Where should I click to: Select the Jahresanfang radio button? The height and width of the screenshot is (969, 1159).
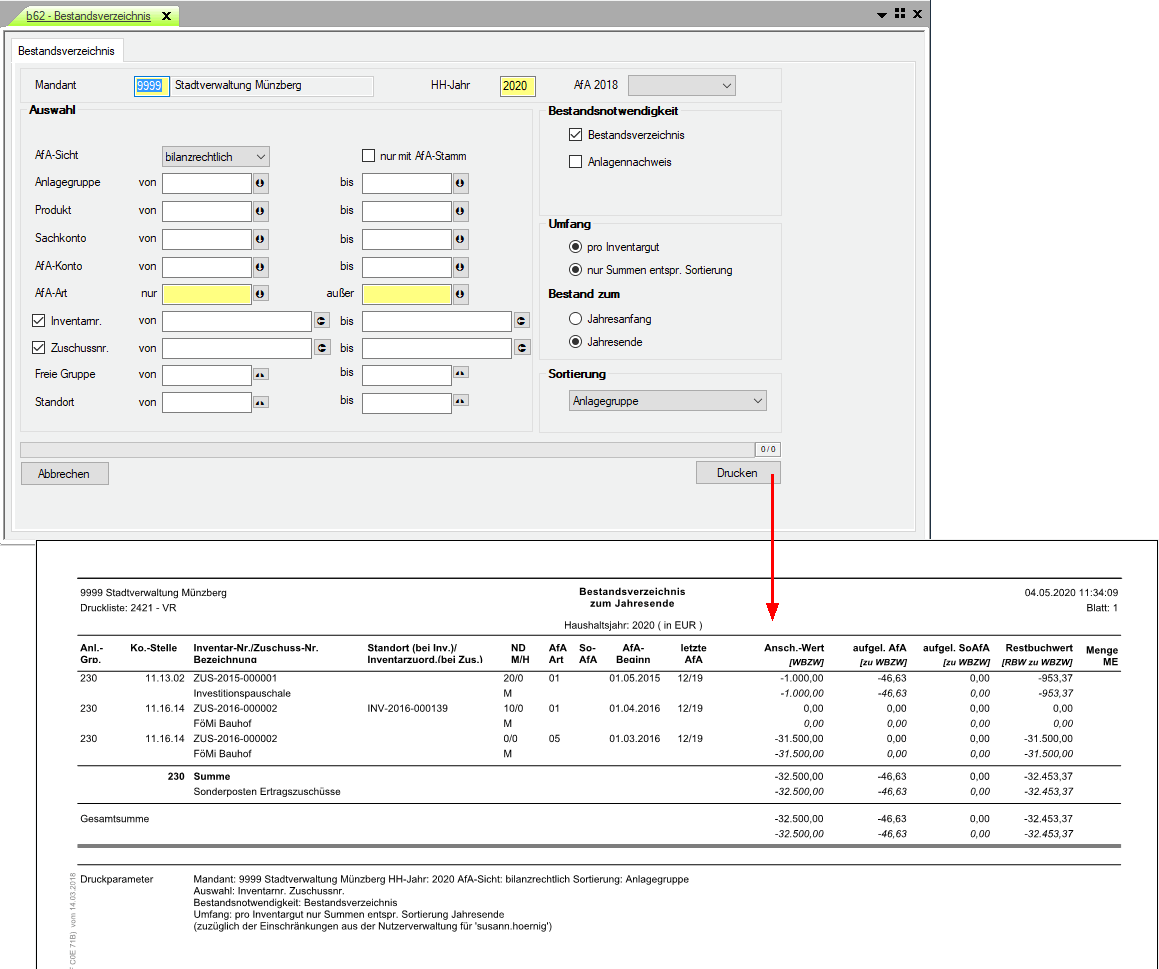575,319
